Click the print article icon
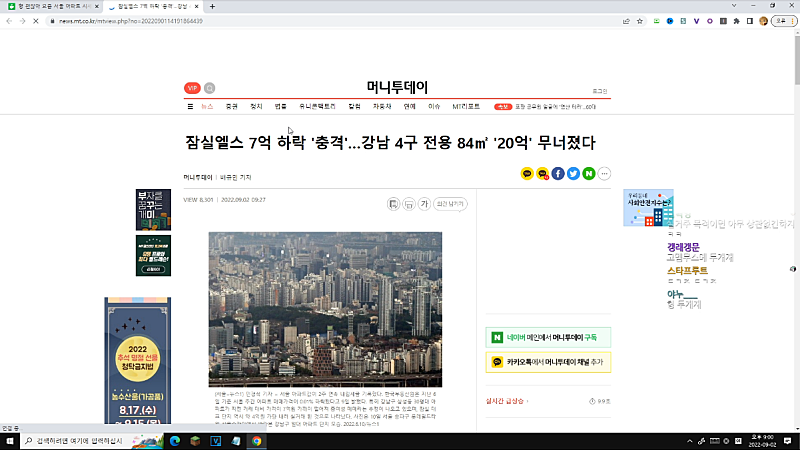Image resolution: width=800 pixels, height=450 pixels. click(x=409, y=204)
